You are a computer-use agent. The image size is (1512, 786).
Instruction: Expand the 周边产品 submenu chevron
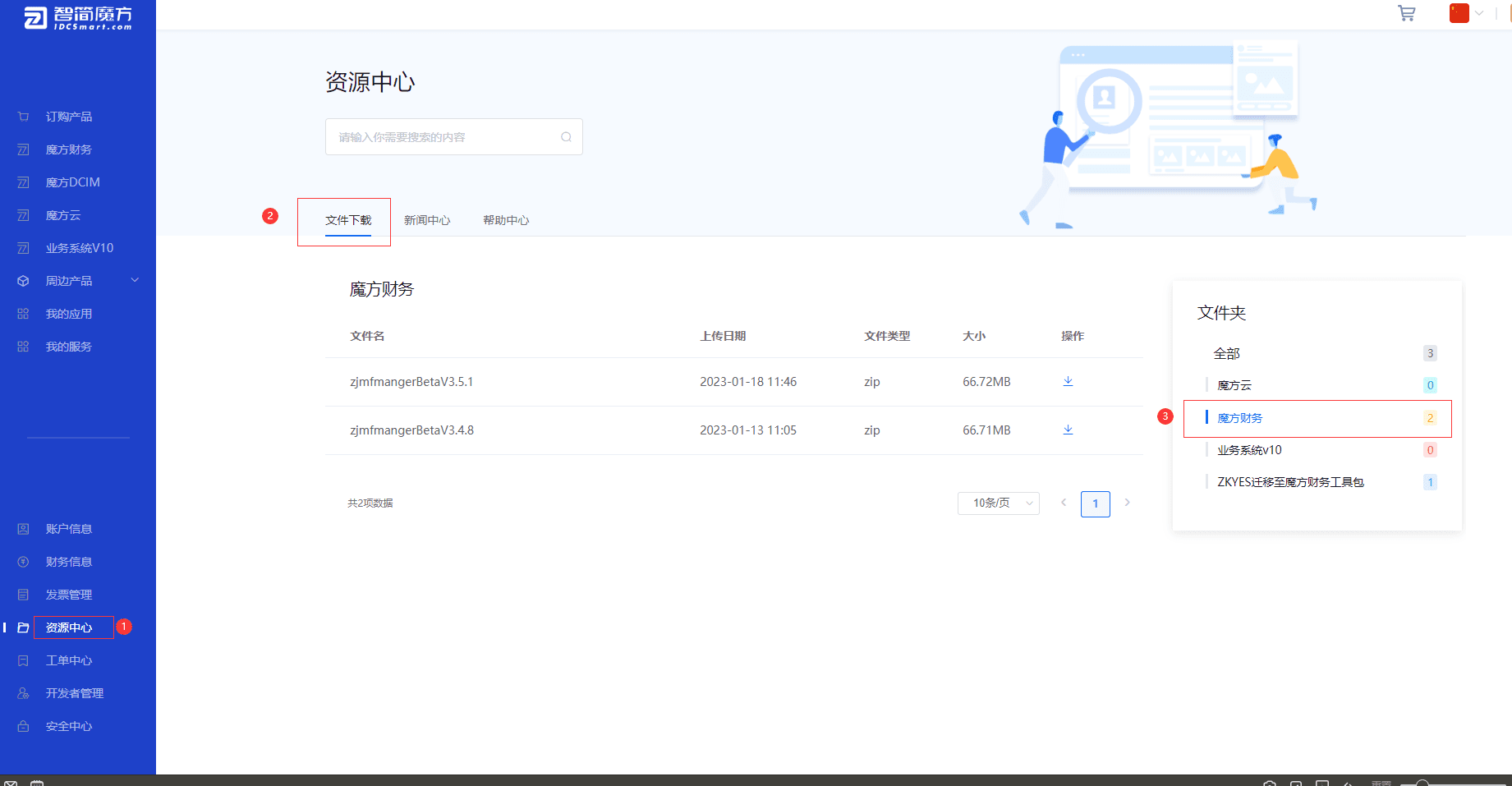135,280
